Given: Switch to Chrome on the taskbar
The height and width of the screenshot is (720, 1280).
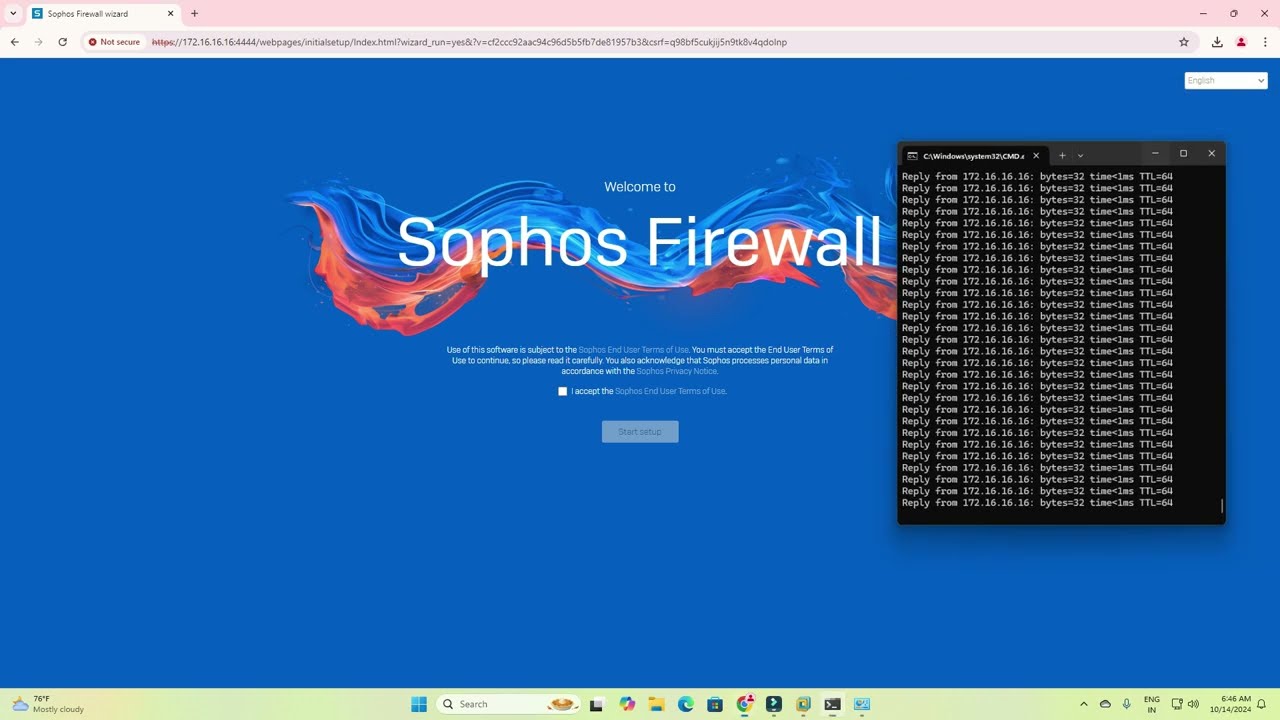Looking at the screenshot, I should click(x=745, y=704).
